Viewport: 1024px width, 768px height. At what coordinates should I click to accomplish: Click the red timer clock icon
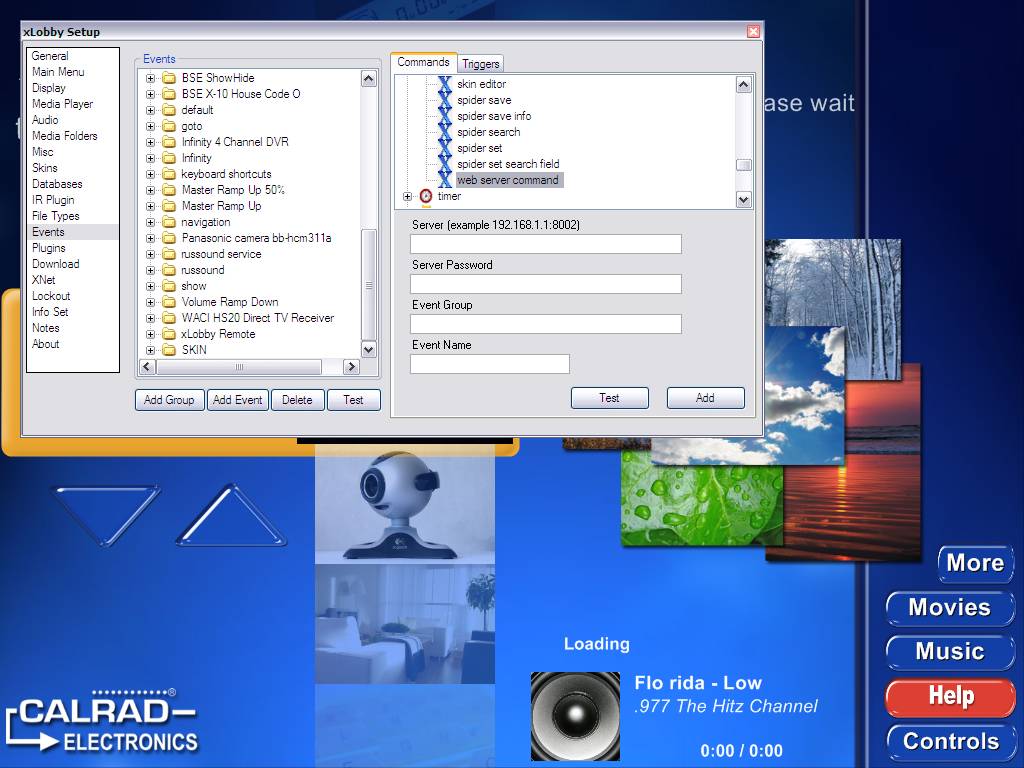426,196
